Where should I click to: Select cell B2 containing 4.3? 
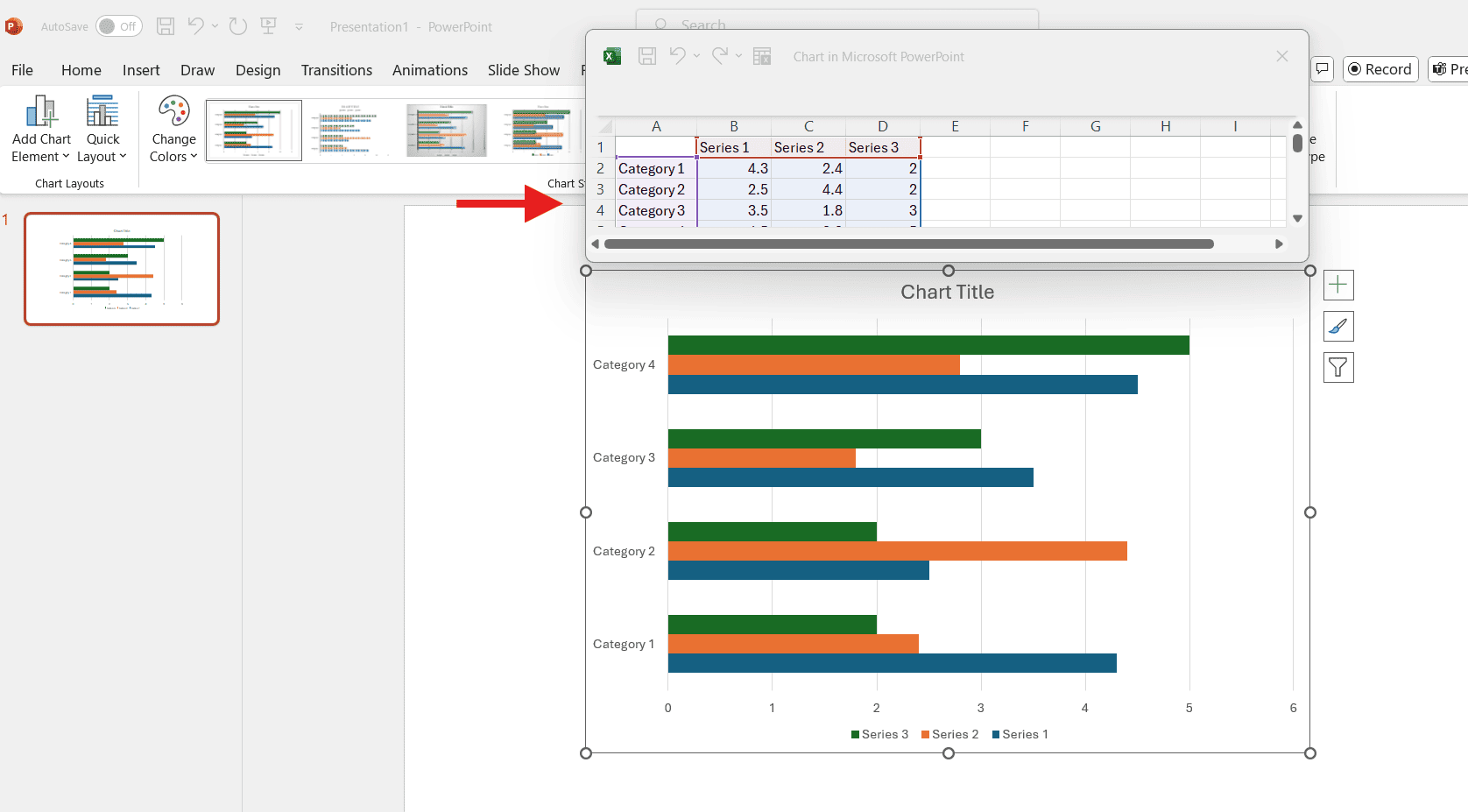[734, 168]
